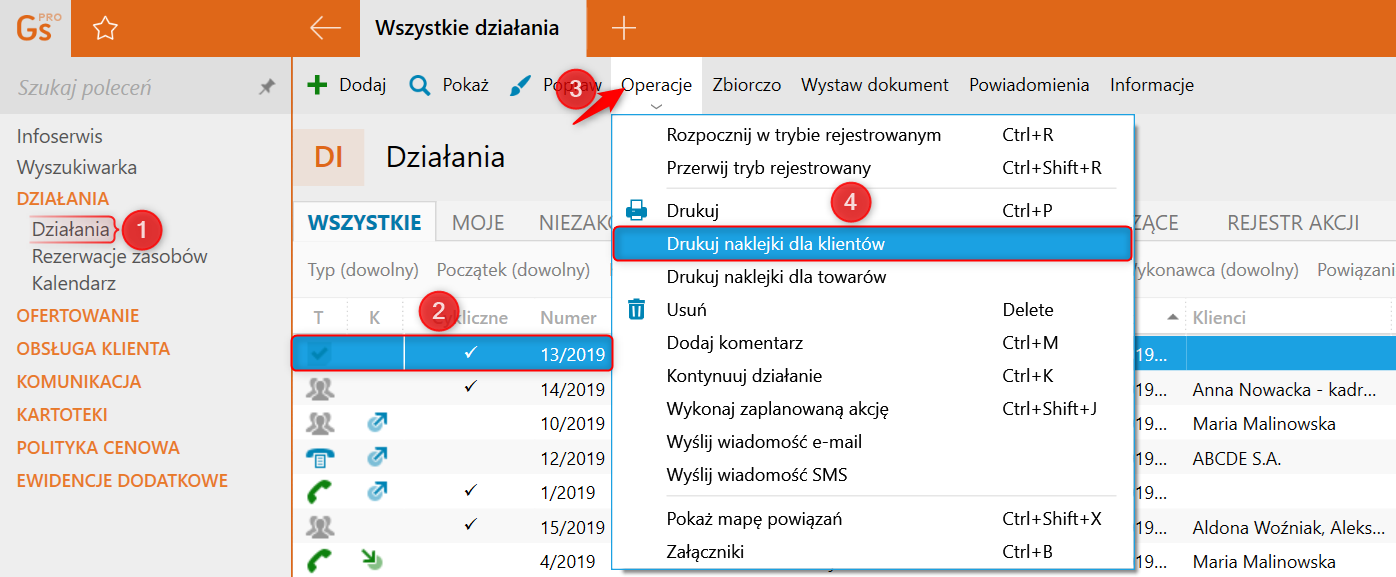The width and height of the screenshot is (1396, 577).
Task: Toggle cykliczne checkmark in row 14/2019
Action: [471, 387]
